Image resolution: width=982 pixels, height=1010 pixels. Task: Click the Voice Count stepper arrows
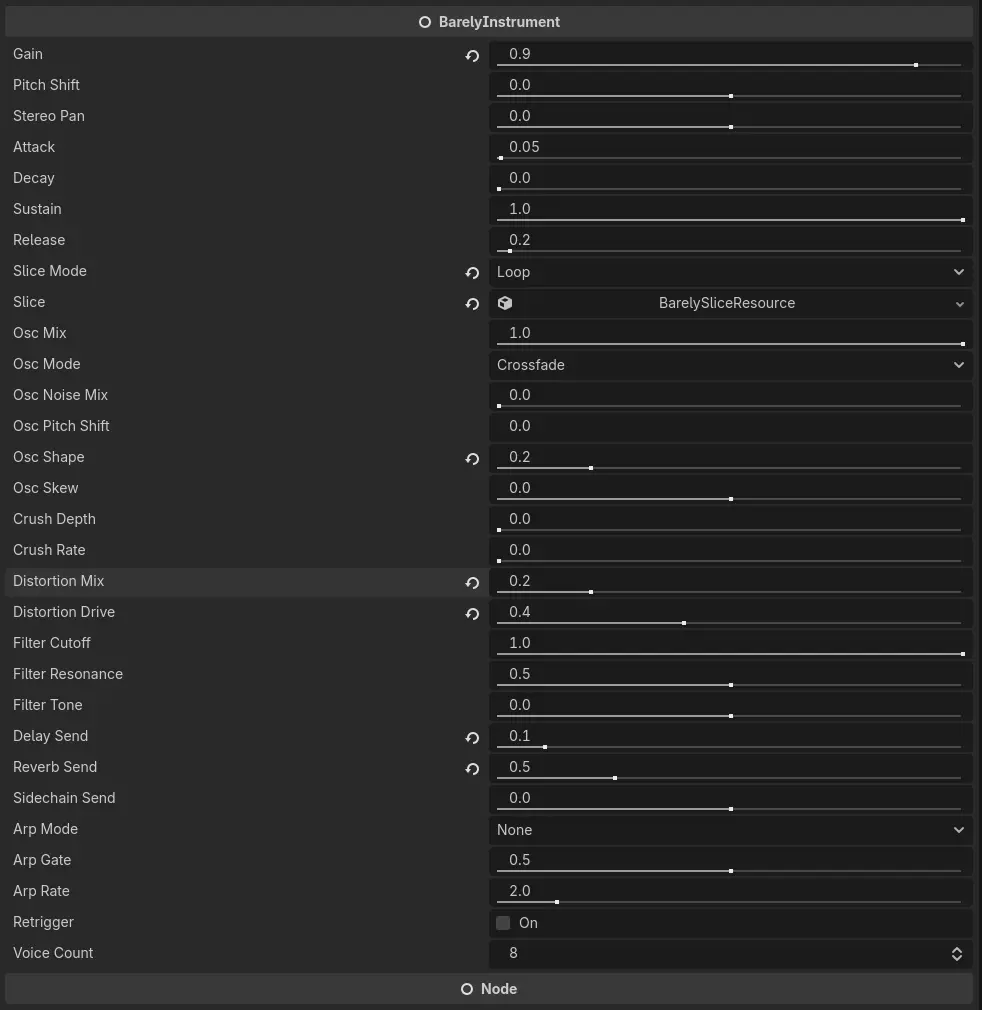coord(956,953)
